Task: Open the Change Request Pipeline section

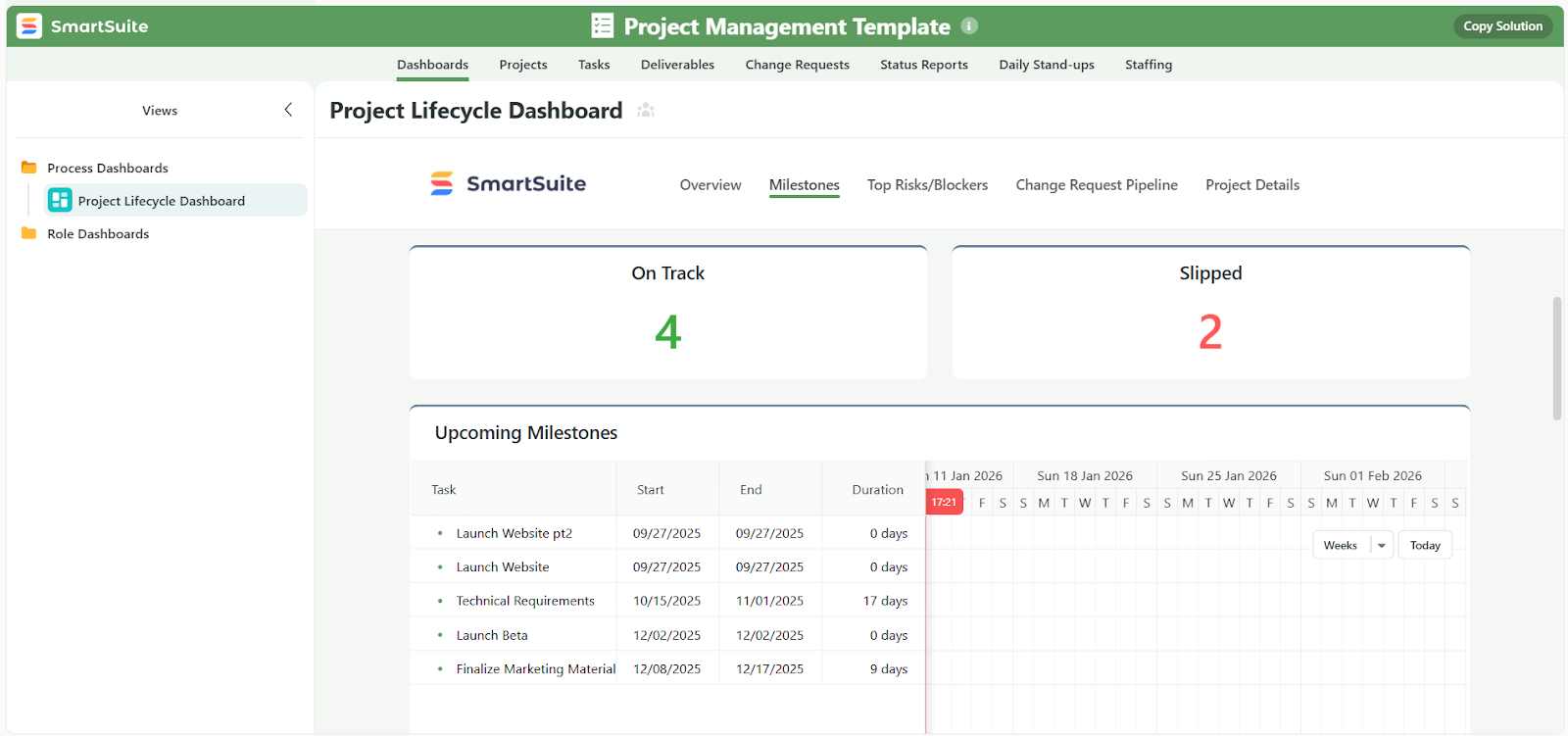Action: (1097, 185)
